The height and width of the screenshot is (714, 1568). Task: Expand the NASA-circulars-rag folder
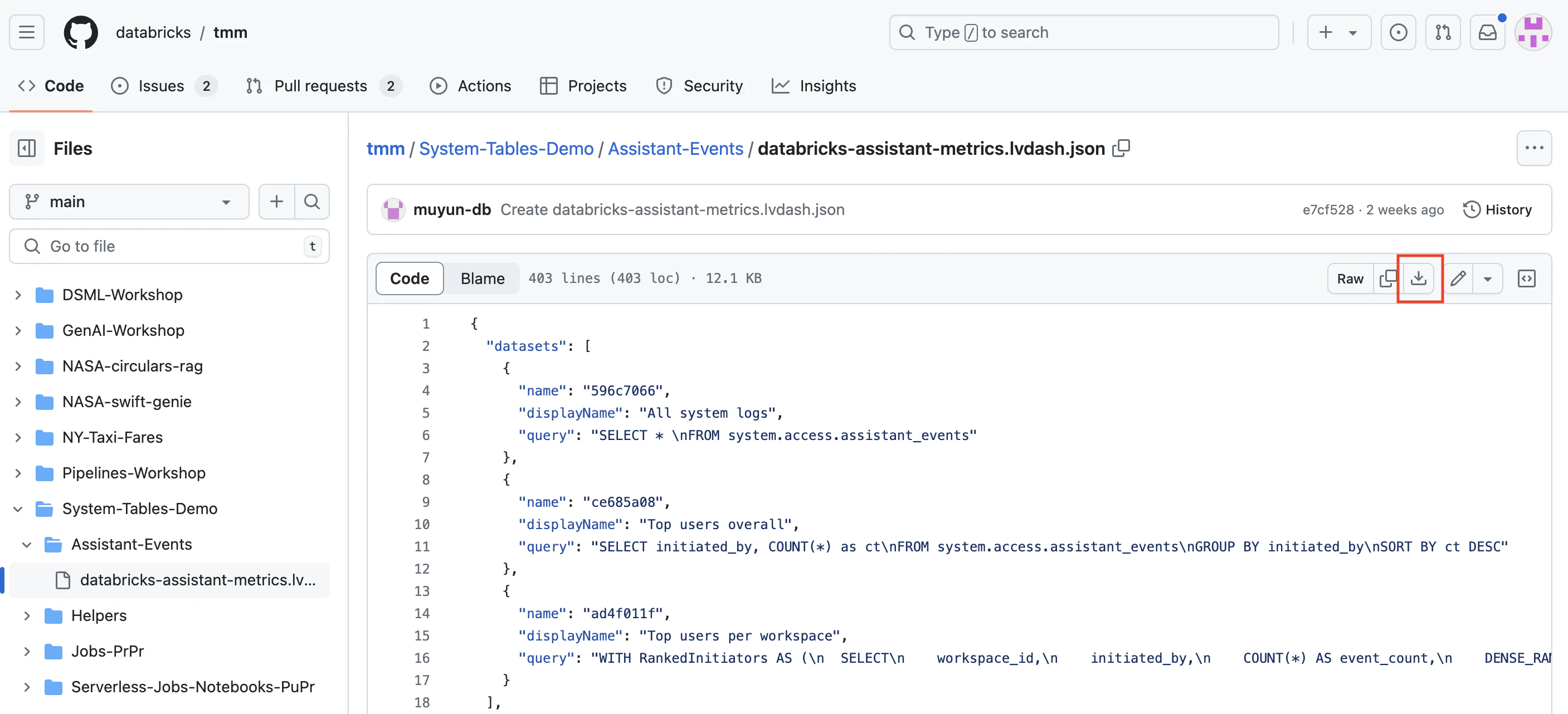coord(18,366)
